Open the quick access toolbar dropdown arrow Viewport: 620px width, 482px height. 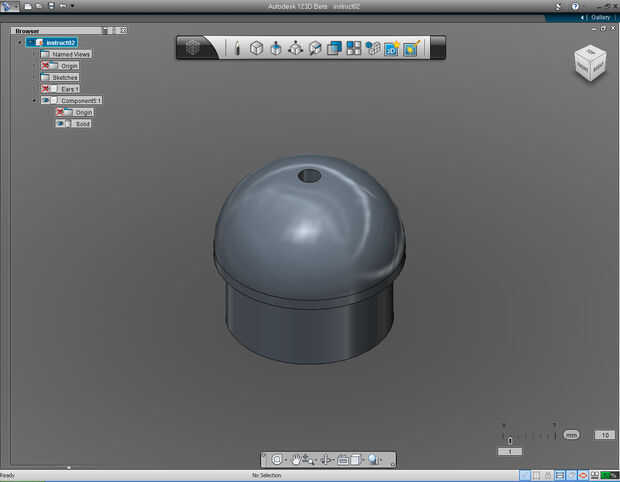coord(72,6)
